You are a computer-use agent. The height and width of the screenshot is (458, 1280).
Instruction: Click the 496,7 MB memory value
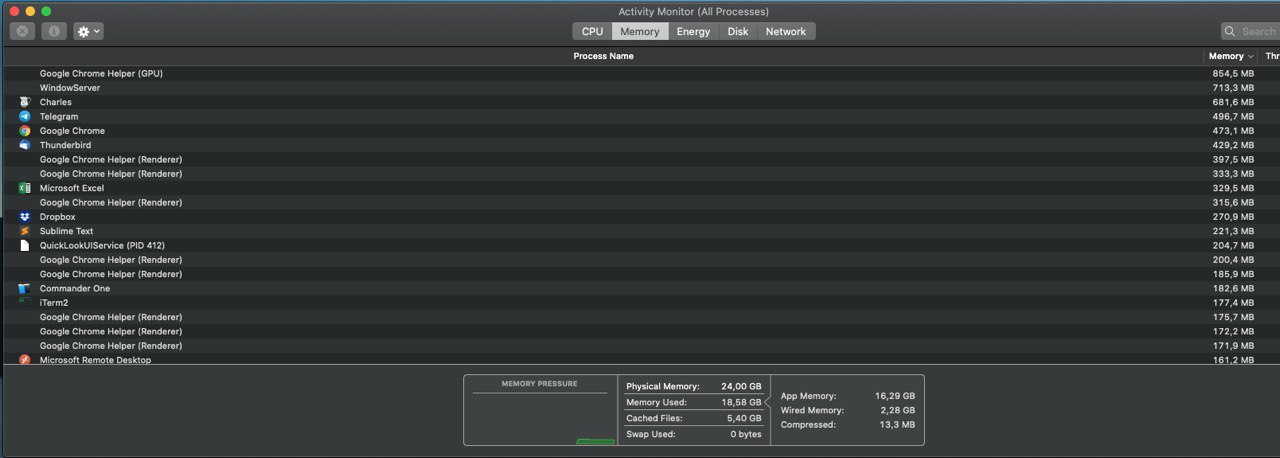pyautogui.click(x=1233, y=117)
